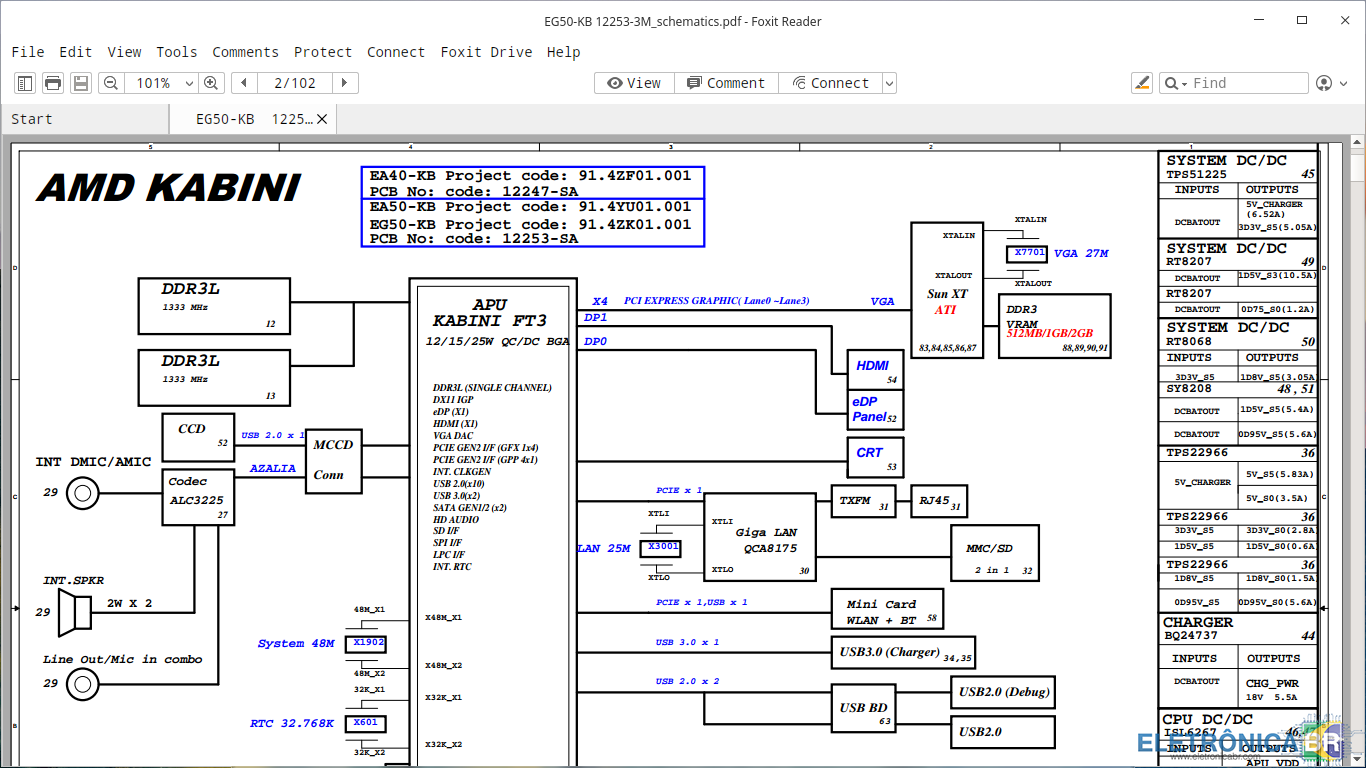This screenshot has width=1366, height=768.
Task: Toggle the navigation panel sidebar icon
Action: click(x=25, y=83)
